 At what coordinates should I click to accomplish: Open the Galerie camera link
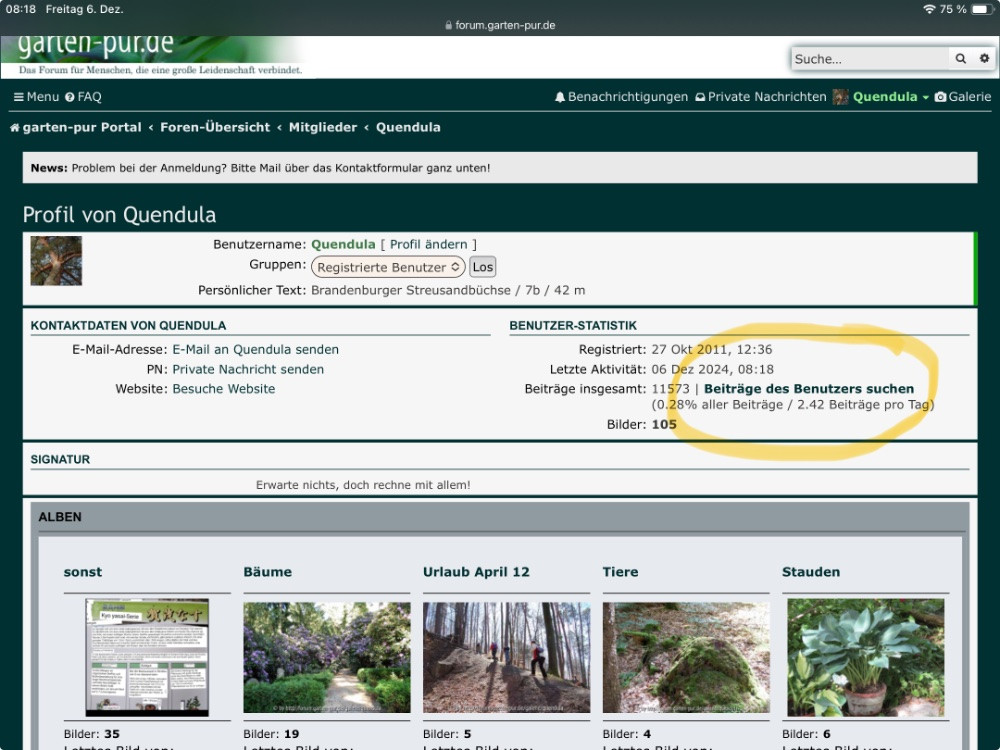click(962, 97)
